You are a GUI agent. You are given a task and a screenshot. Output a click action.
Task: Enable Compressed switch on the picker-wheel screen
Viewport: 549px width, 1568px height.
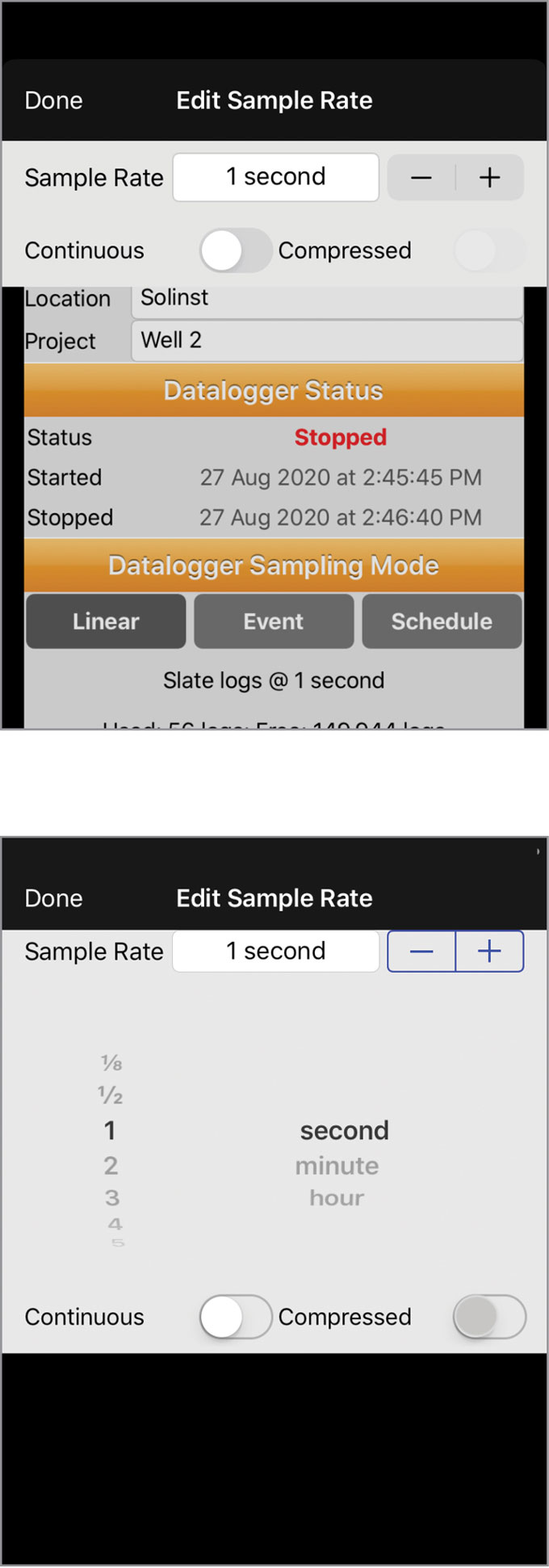click(489, 1317)
